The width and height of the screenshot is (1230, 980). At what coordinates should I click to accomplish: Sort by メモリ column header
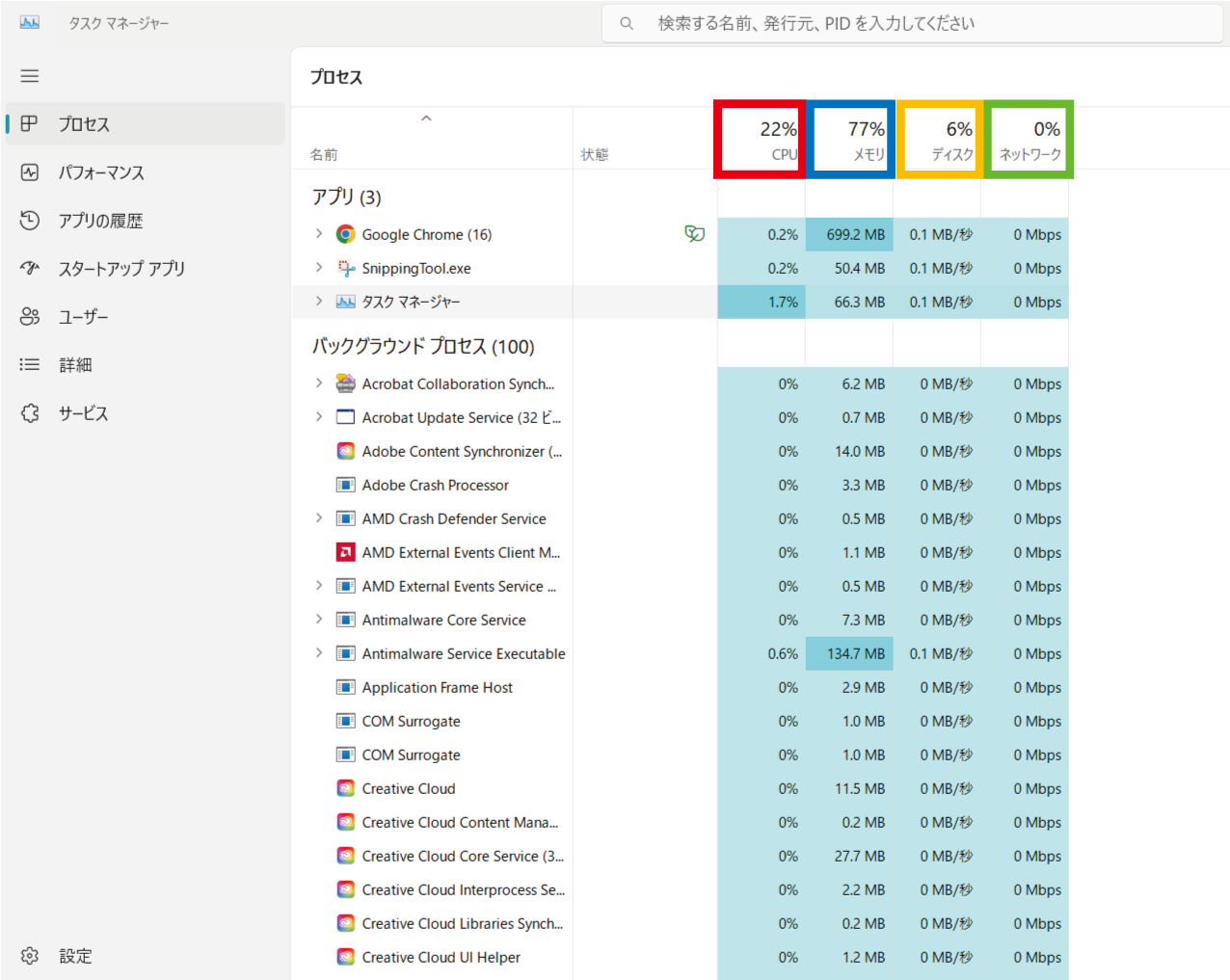(850, 139)
